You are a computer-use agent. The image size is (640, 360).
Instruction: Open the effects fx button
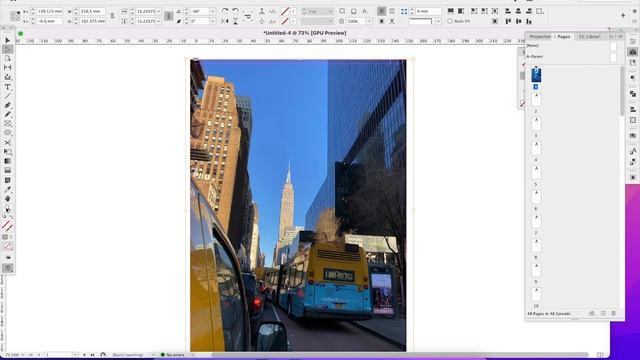coord(364,11)
